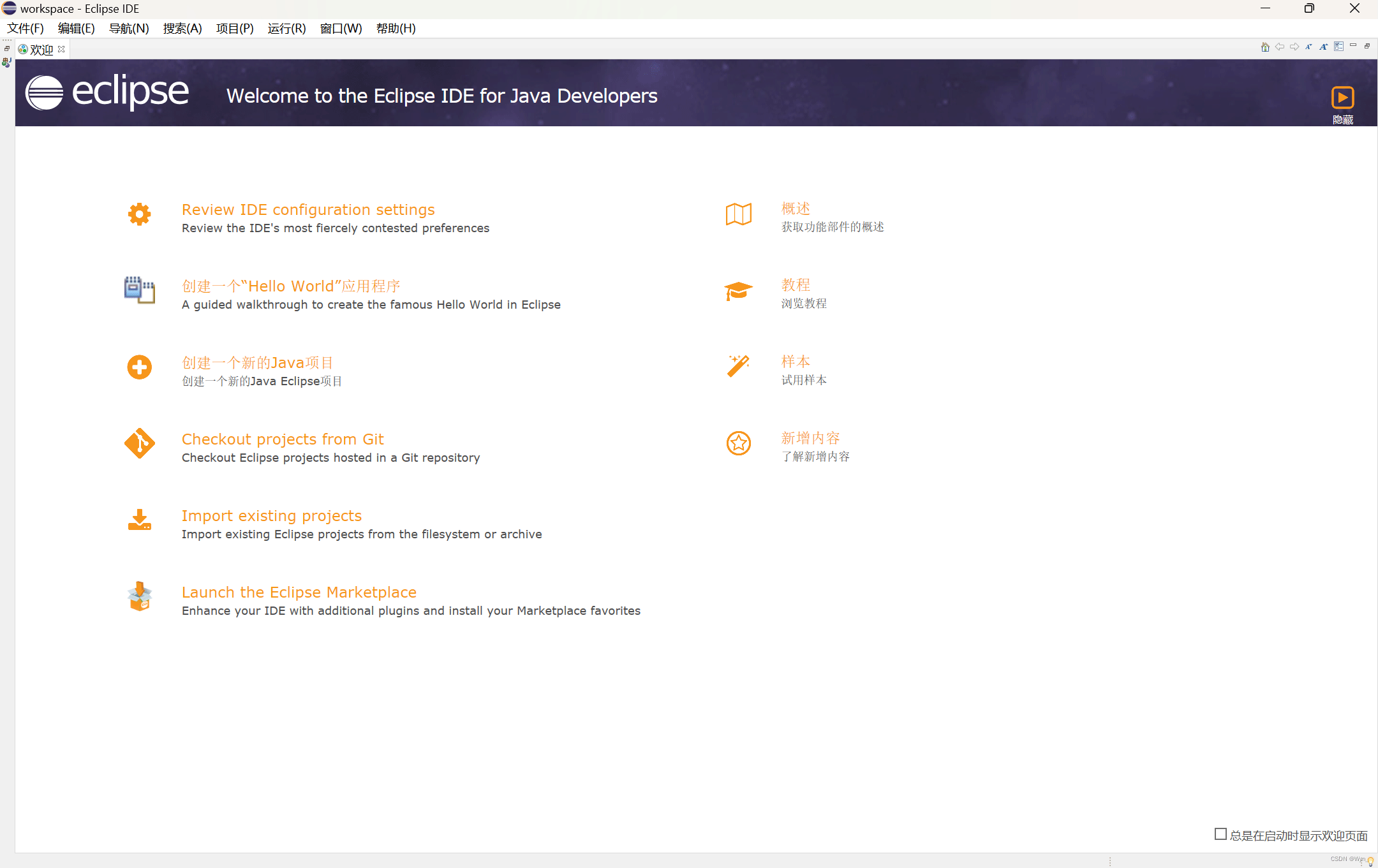Screen dimensions: 1378x868
Task: Click the increase font size icon
Action: point(1324,47)
